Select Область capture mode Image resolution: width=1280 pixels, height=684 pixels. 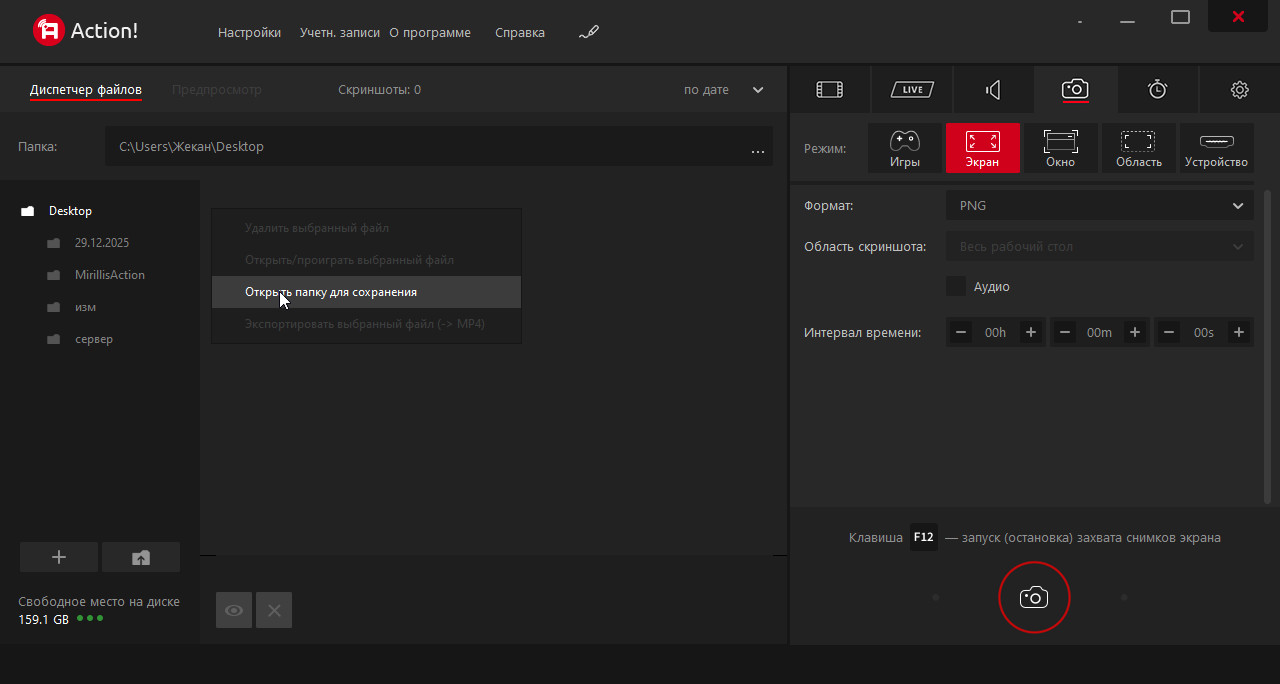(1138, 148)
